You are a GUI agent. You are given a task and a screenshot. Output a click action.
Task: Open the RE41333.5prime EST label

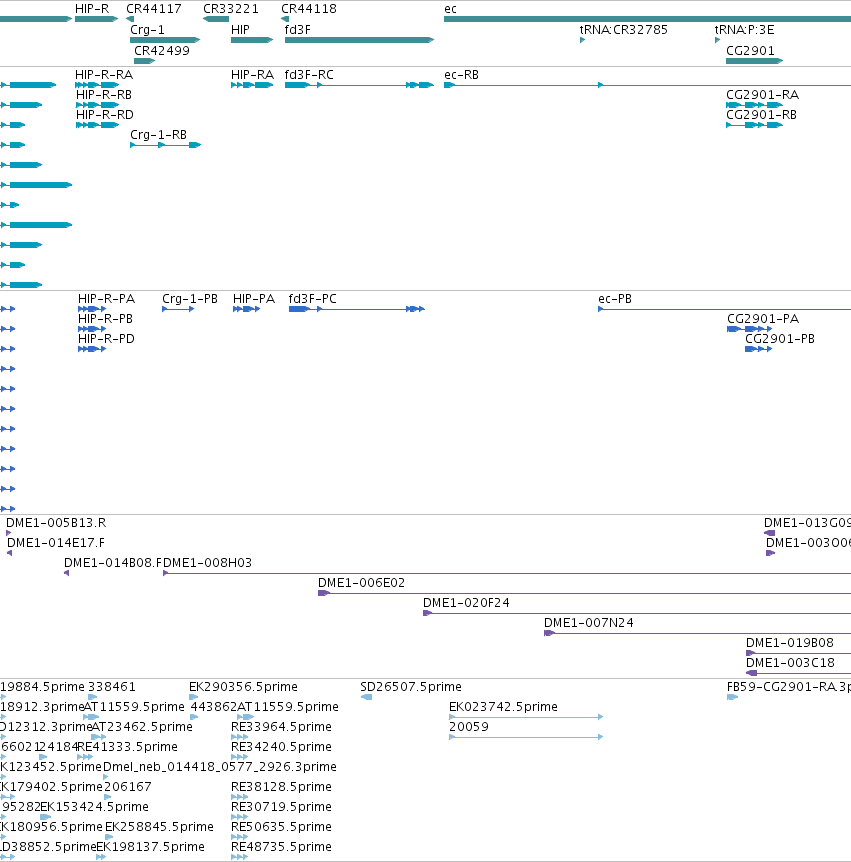click(x=128, y=747)
